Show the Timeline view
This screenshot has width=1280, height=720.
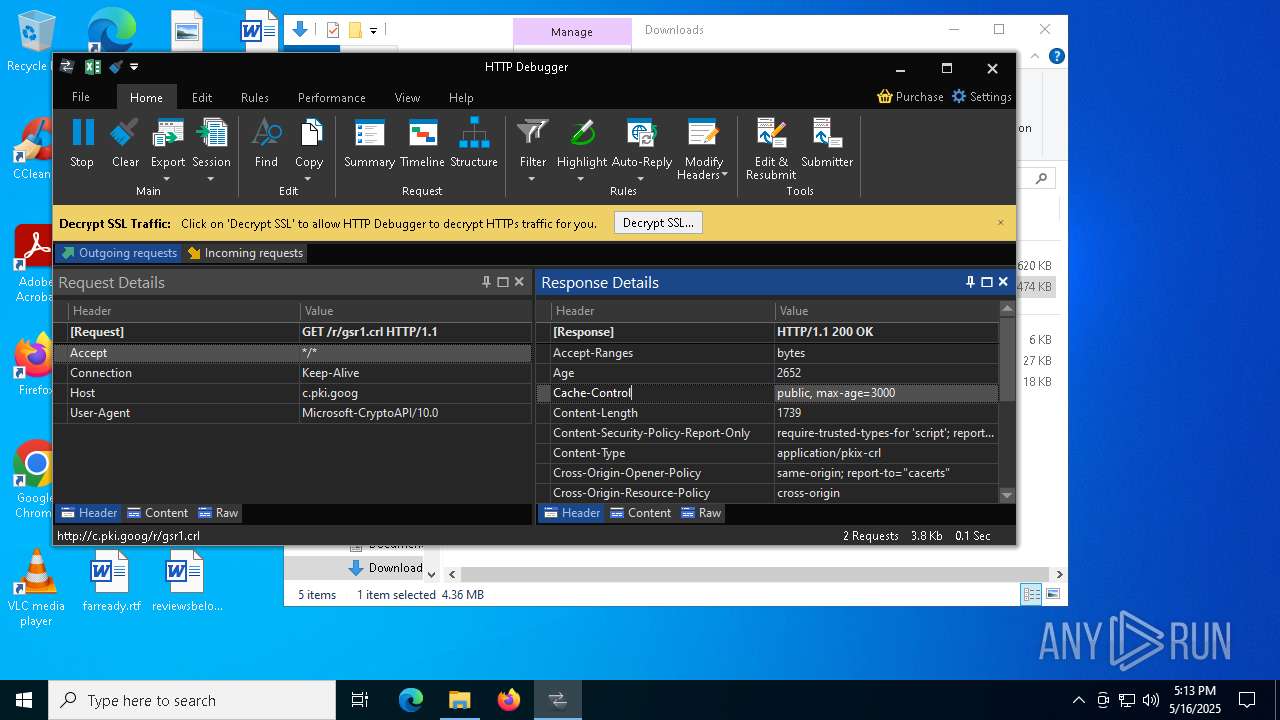(422, 143)
